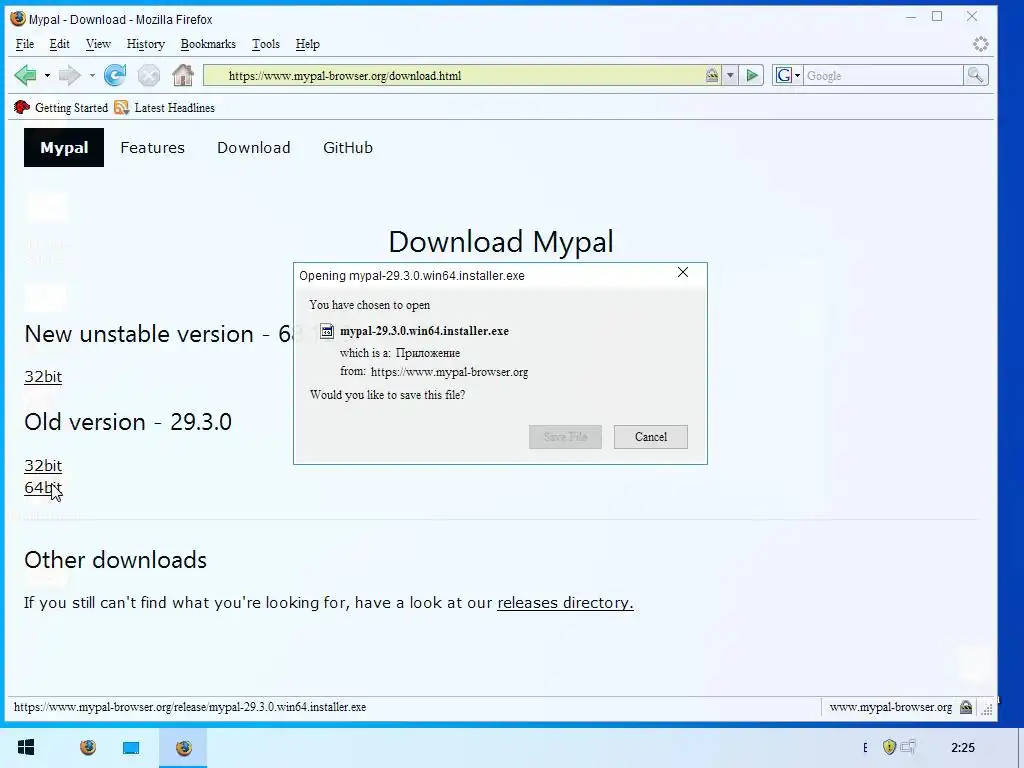Screen dimensions: 1024x768
Task: Open the Download navigation link
Action: (x=254, y=148)
